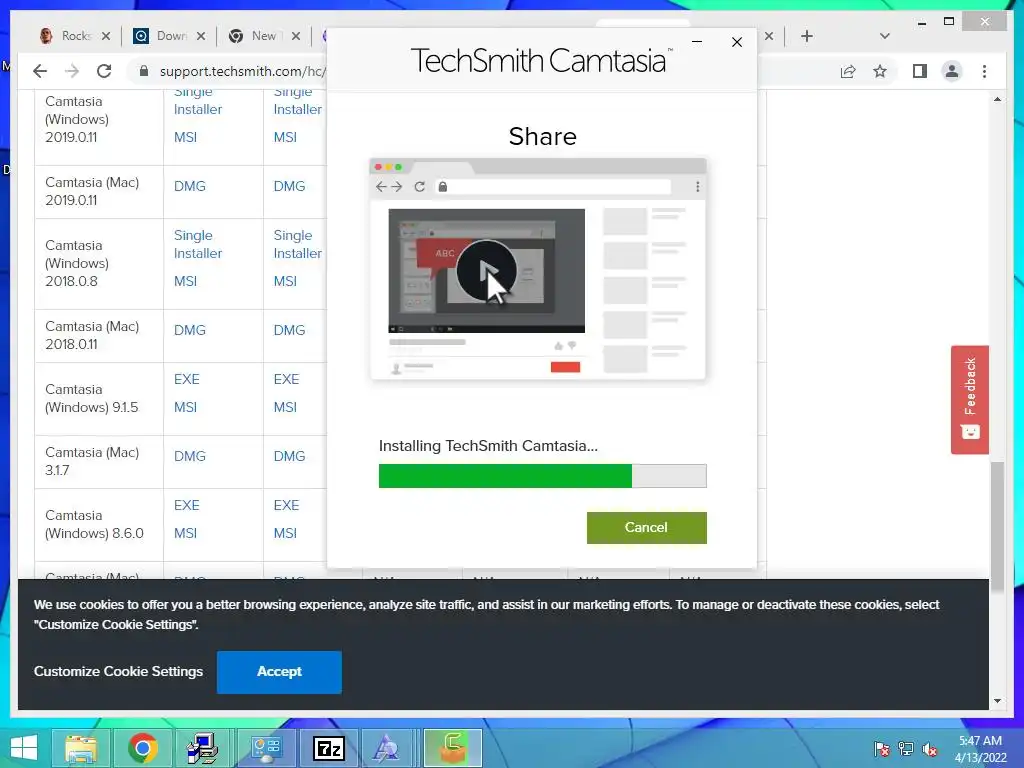Toggle Chrome side panel icon

click(x=920, y=71)
